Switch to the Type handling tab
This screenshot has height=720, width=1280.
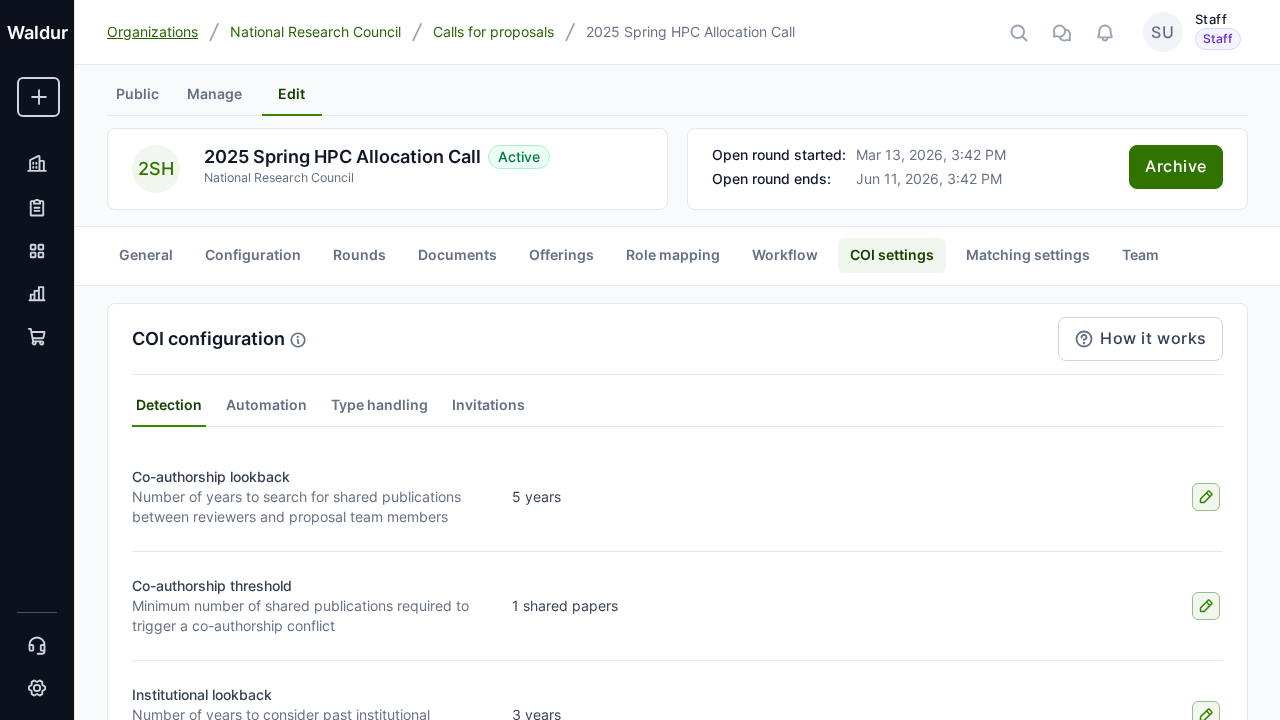coord(379,405)
